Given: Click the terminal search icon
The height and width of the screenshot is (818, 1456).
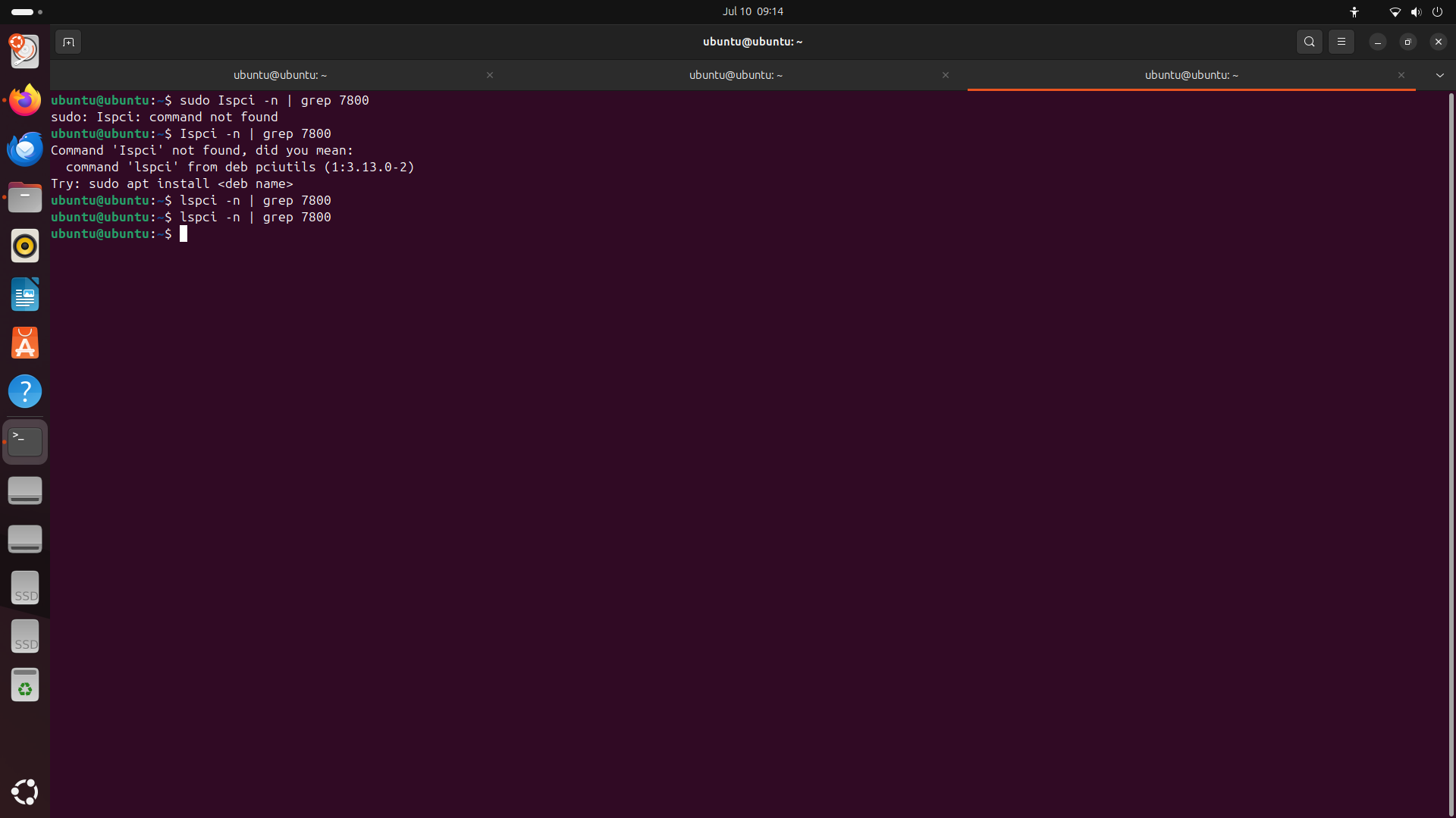Looking at the screenshot, I should 1309,42.
